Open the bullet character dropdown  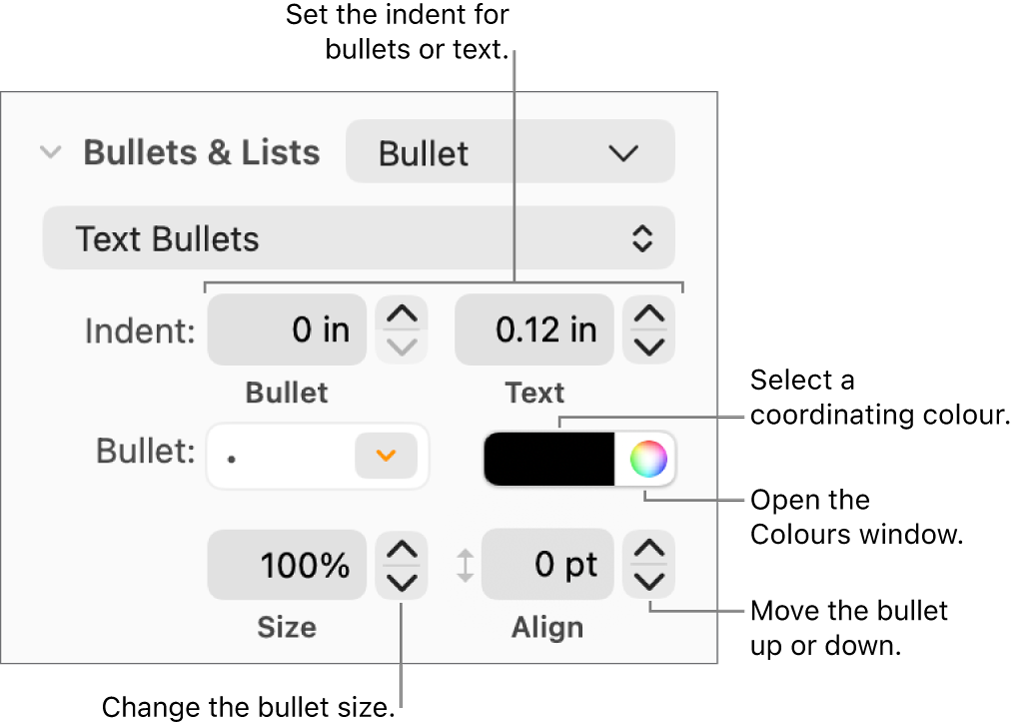[x=385, y=456]
